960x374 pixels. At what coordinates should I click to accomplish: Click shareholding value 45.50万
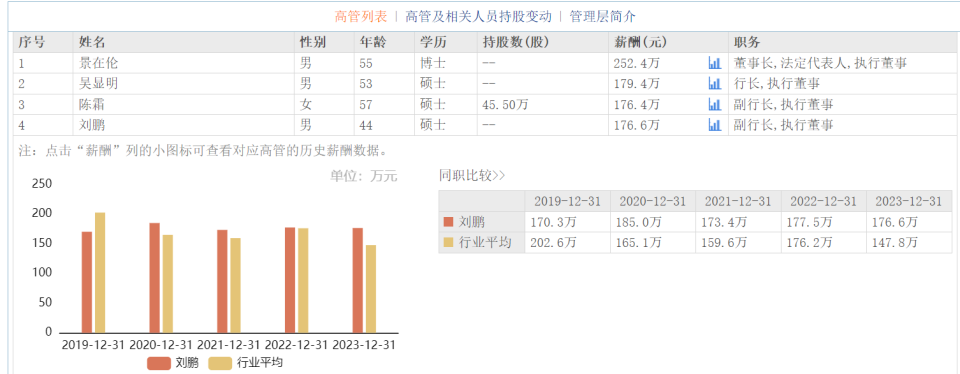click(x=505, y=105)
